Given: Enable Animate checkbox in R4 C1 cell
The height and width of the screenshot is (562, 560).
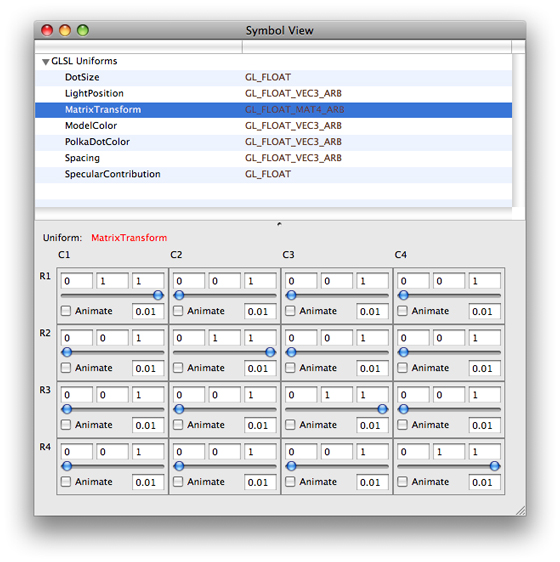Looking at the screenshot, I should pos(66,482).
